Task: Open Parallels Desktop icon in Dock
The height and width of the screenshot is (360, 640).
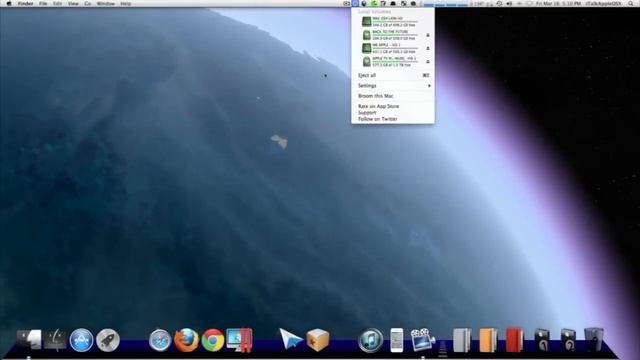Action: pos(239,340)
